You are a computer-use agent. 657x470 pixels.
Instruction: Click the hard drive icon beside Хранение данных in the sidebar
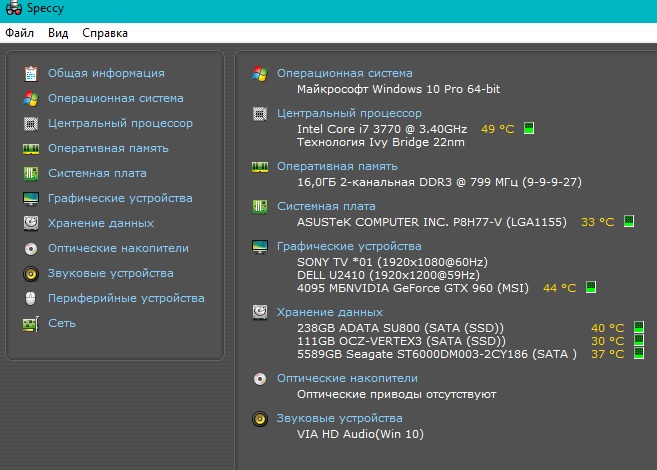[x=31, y=223]
